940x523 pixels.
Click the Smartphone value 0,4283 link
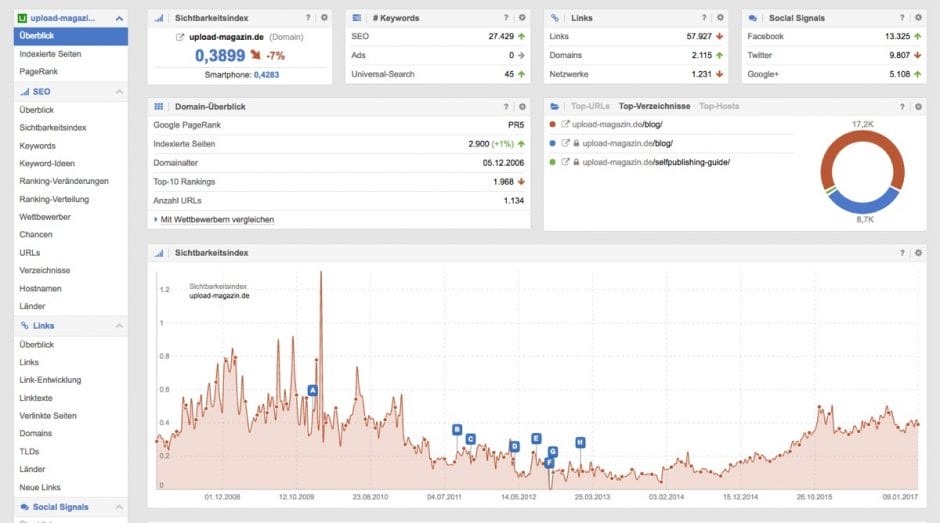tap(266, 74)
